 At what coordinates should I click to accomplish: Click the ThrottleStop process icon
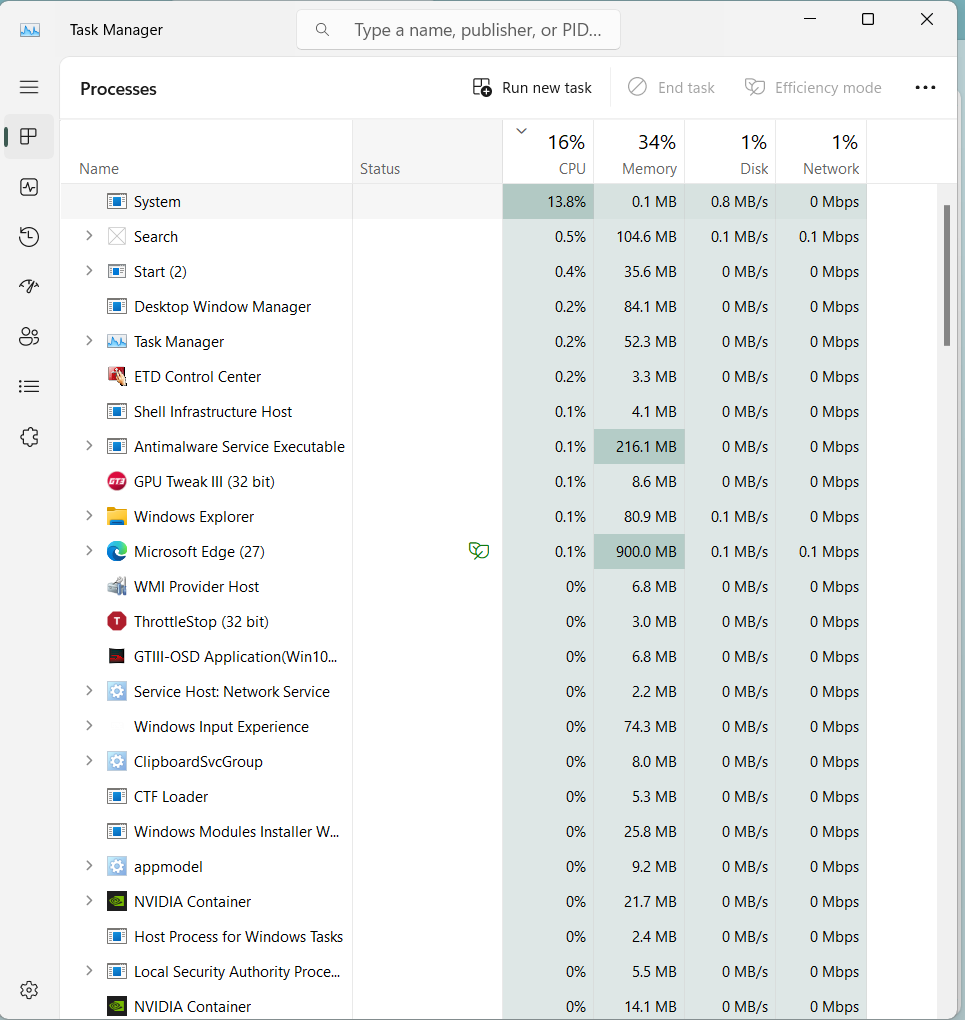[x=116, y=621]
